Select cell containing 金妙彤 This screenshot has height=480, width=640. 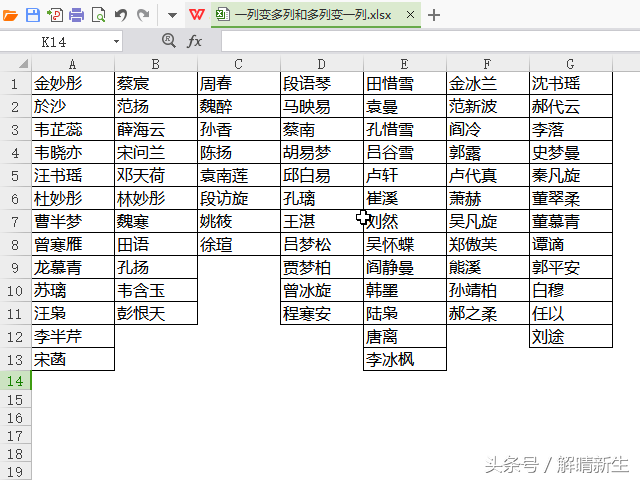point(73,84)
